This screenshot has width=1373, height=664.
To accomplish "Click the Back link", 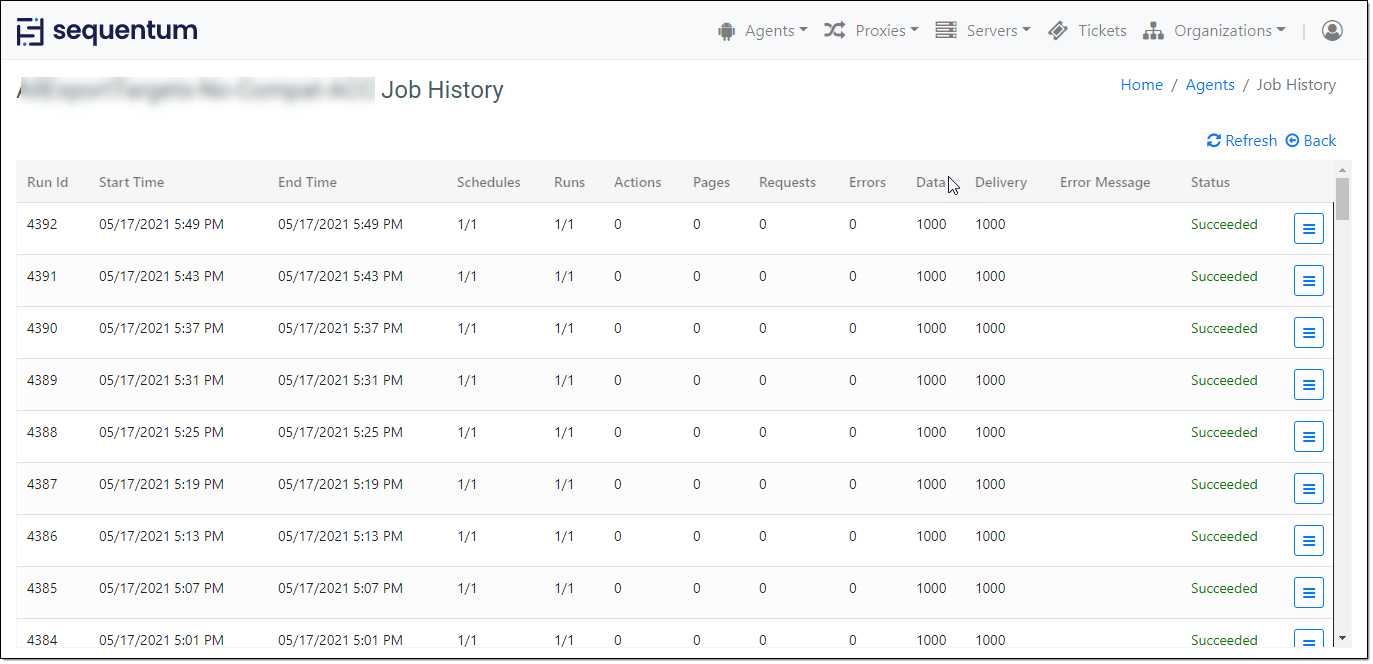I will [1311, 141].
